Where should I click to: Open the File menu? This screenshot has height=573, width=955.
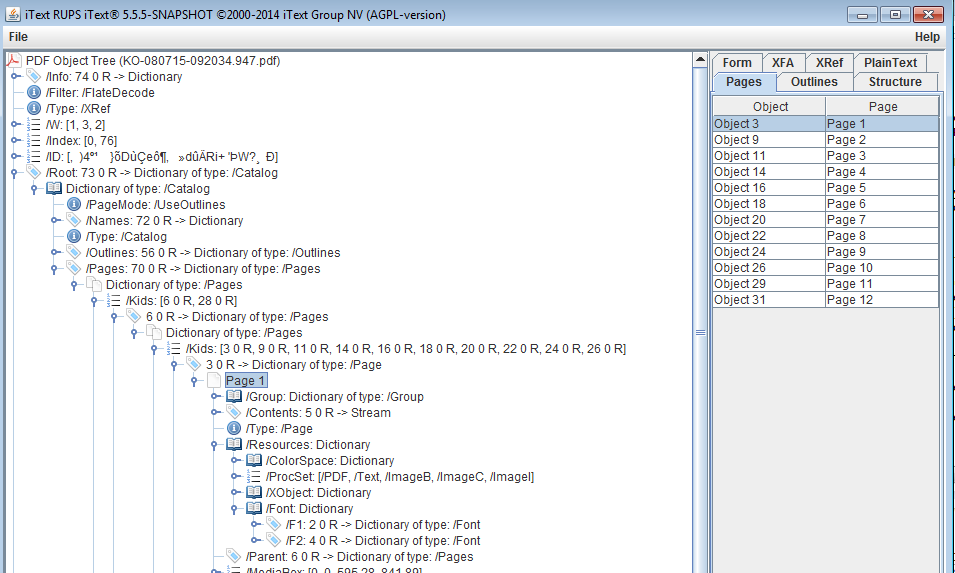(18, 37)
